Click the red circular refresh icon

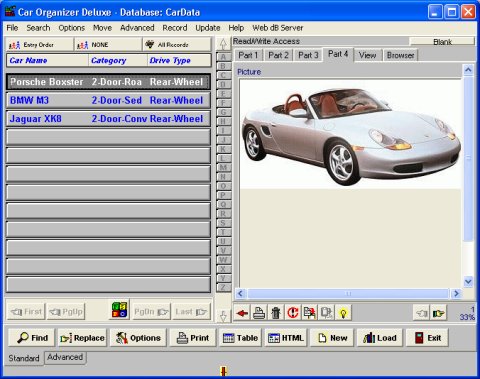(x=293, y=313)
